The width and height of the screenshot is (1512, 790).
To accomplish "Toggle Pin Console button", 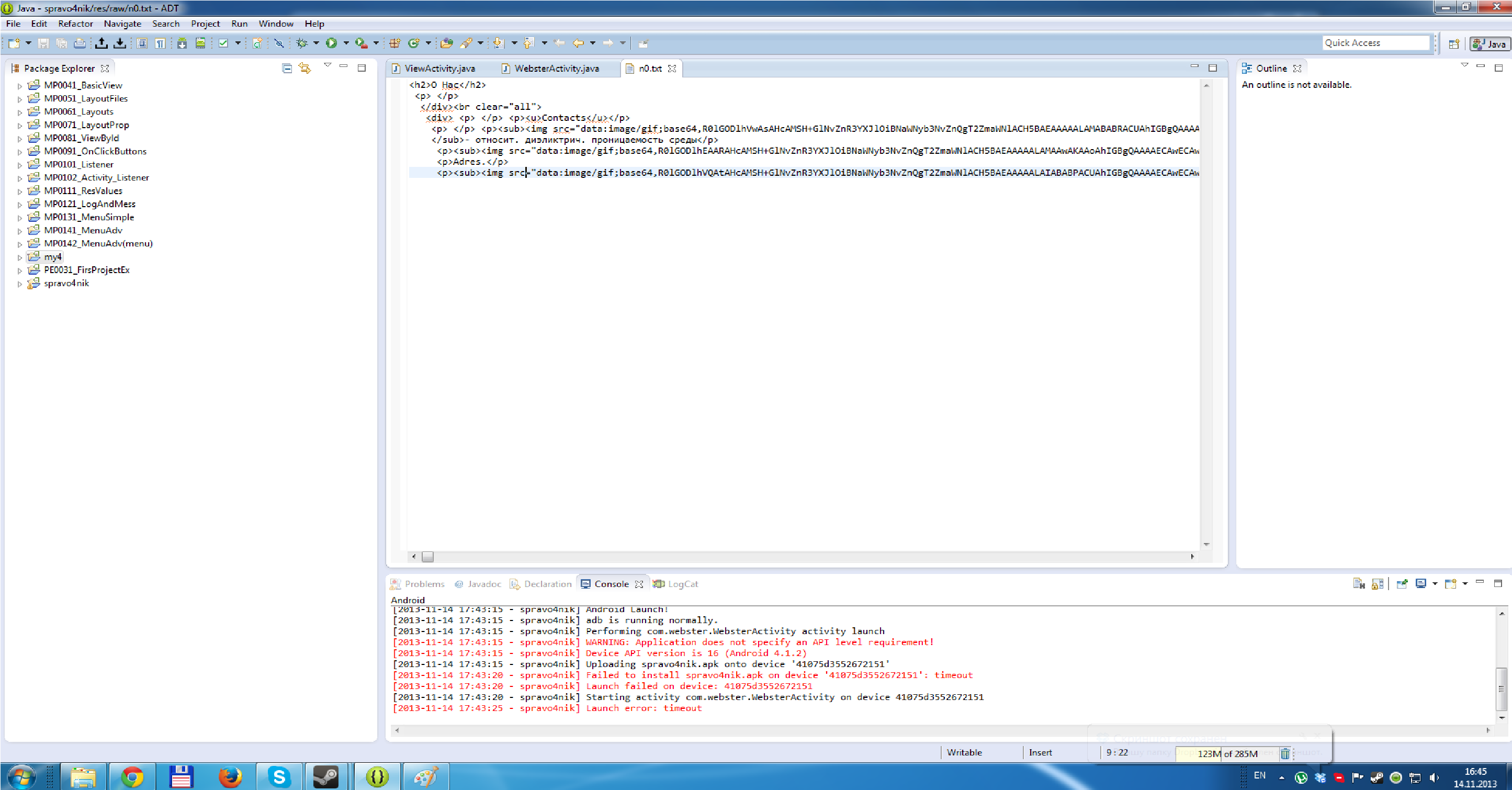I will pos(1402,583).
